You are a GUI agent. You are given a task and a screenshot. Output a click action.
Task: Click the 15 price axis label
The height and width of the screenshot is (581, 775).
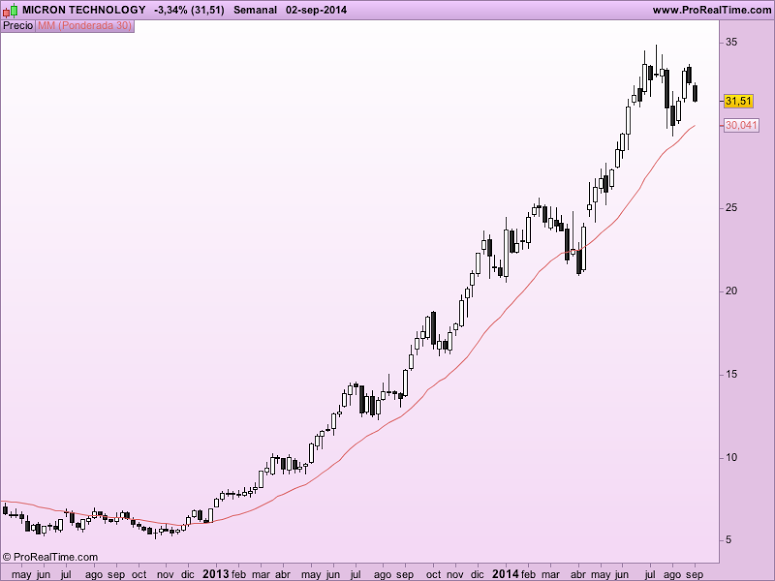[731, 374]
